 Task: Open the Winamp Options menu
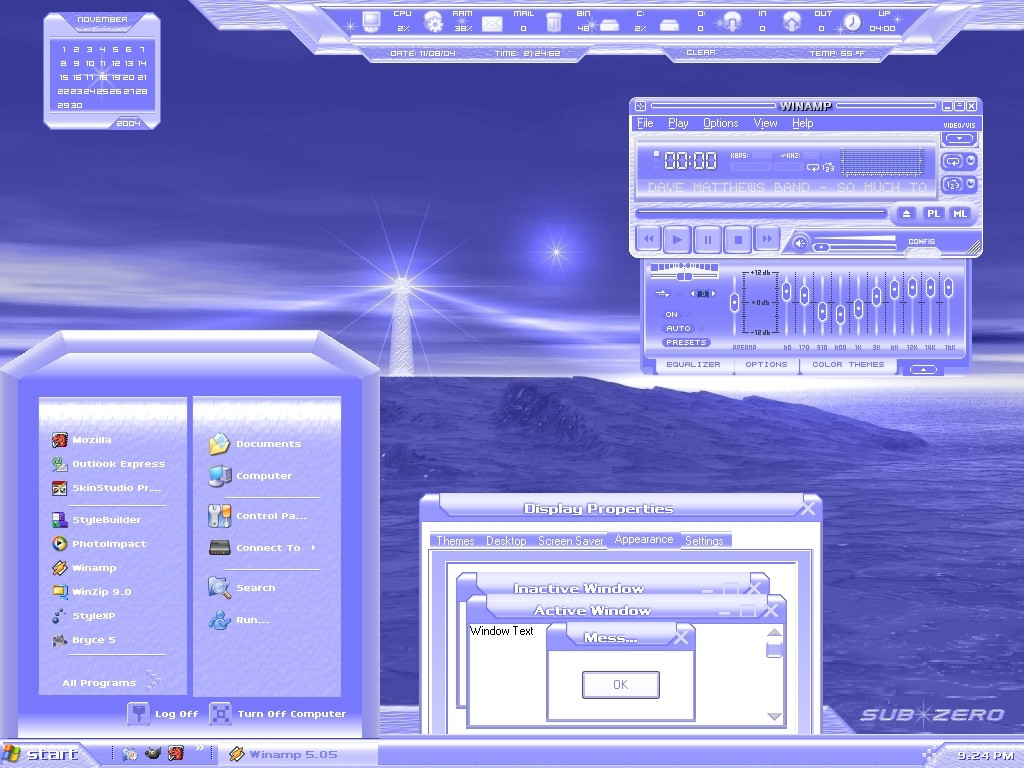720,123
